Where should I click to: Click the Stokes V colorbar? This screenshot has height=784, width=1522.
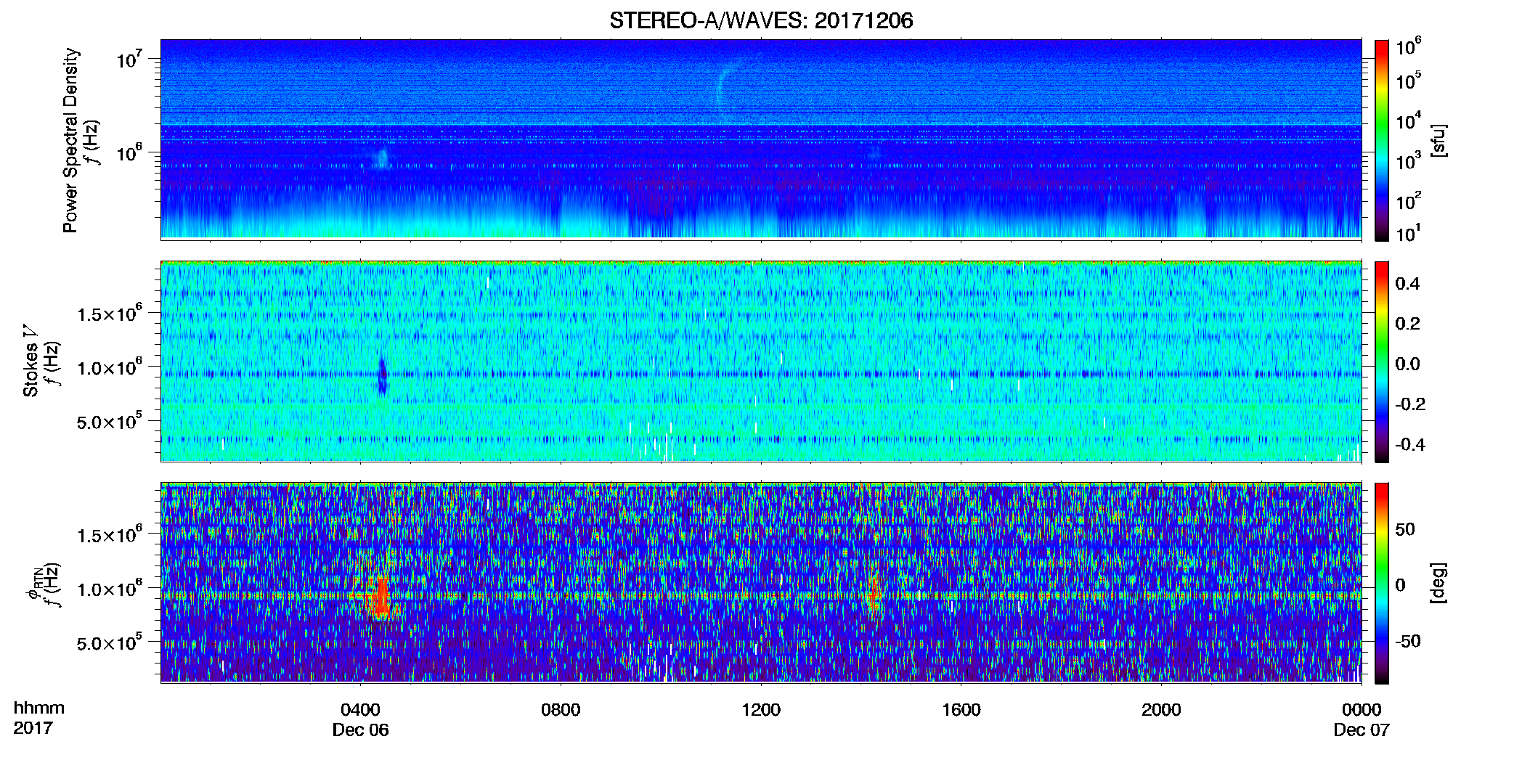click(1382, 362)
